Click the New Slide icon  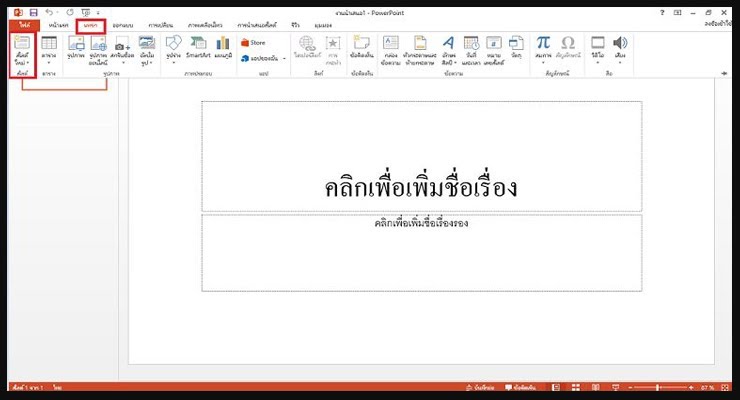point(22,51)
